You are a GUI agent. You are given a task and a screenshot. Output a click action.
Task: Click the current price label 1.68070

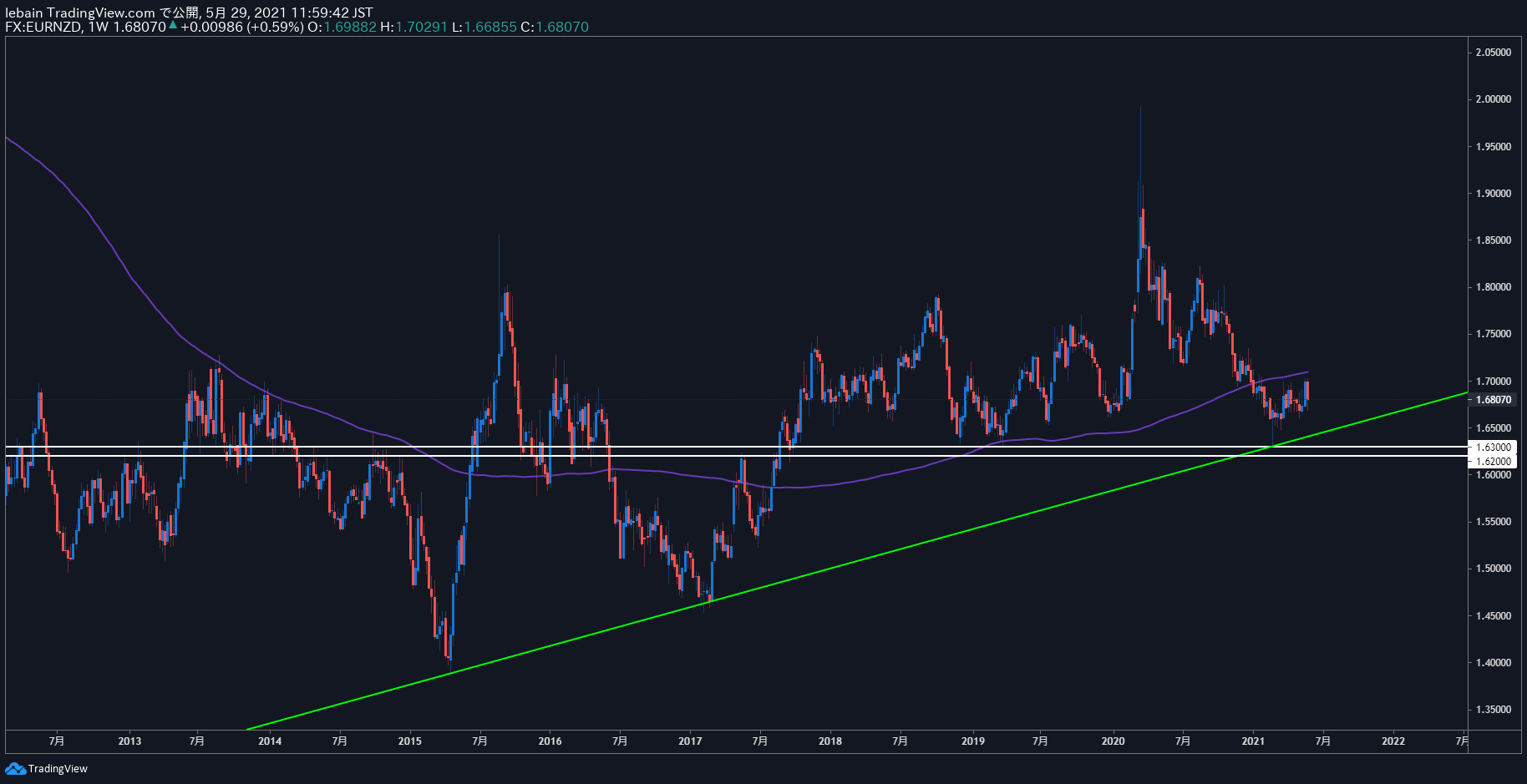(1494, 400)
